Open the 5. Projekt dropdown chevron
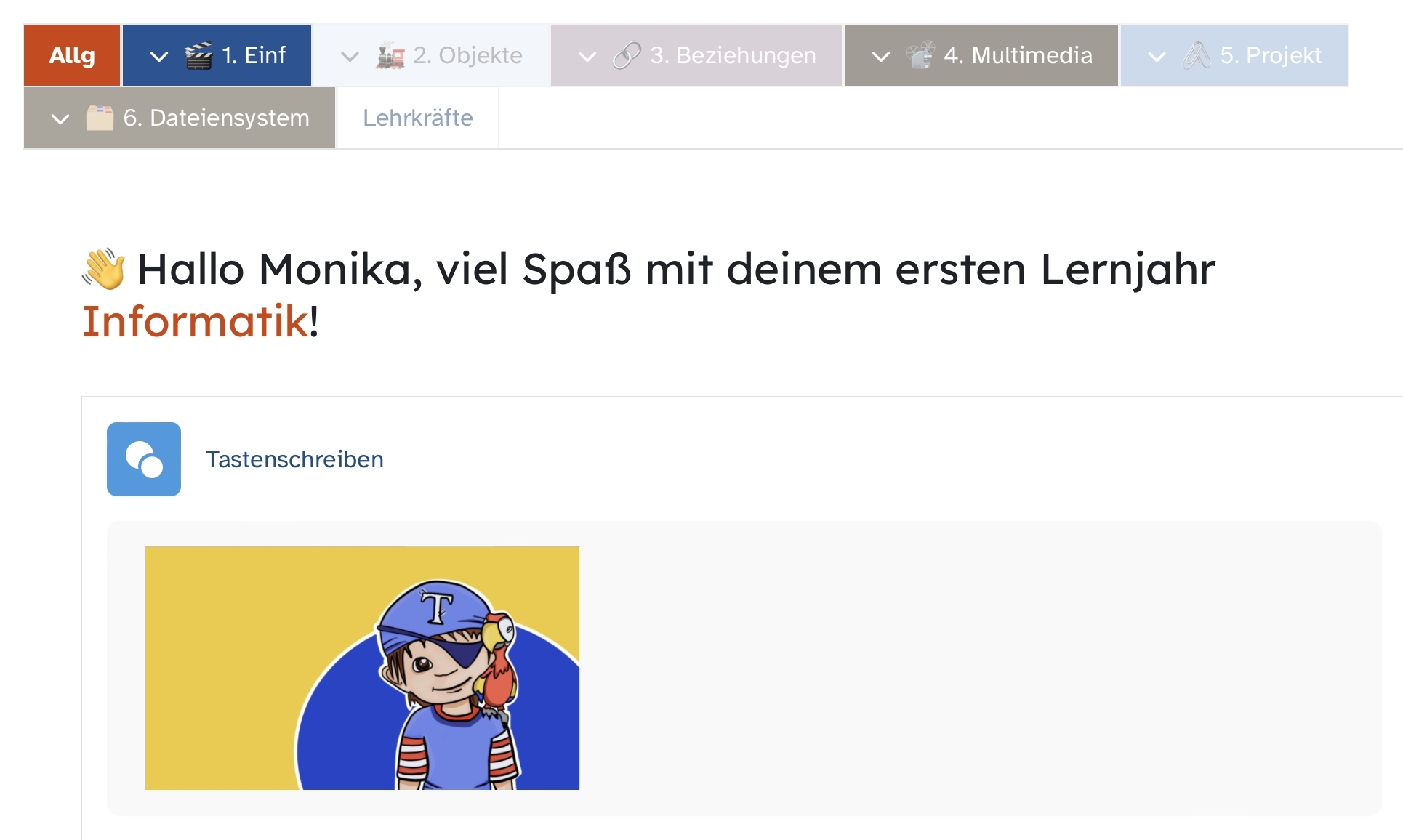Viewport: 1403px width, 840px height. point(1157,56)
